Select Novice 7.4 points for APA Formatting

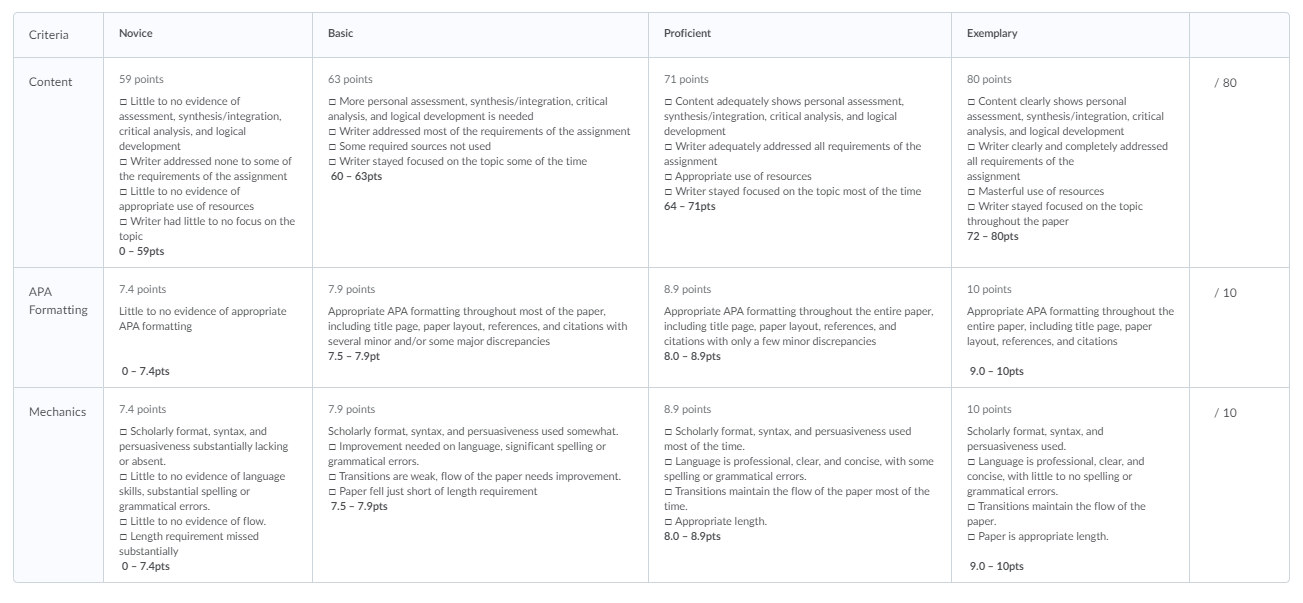(x=208, y=327)
